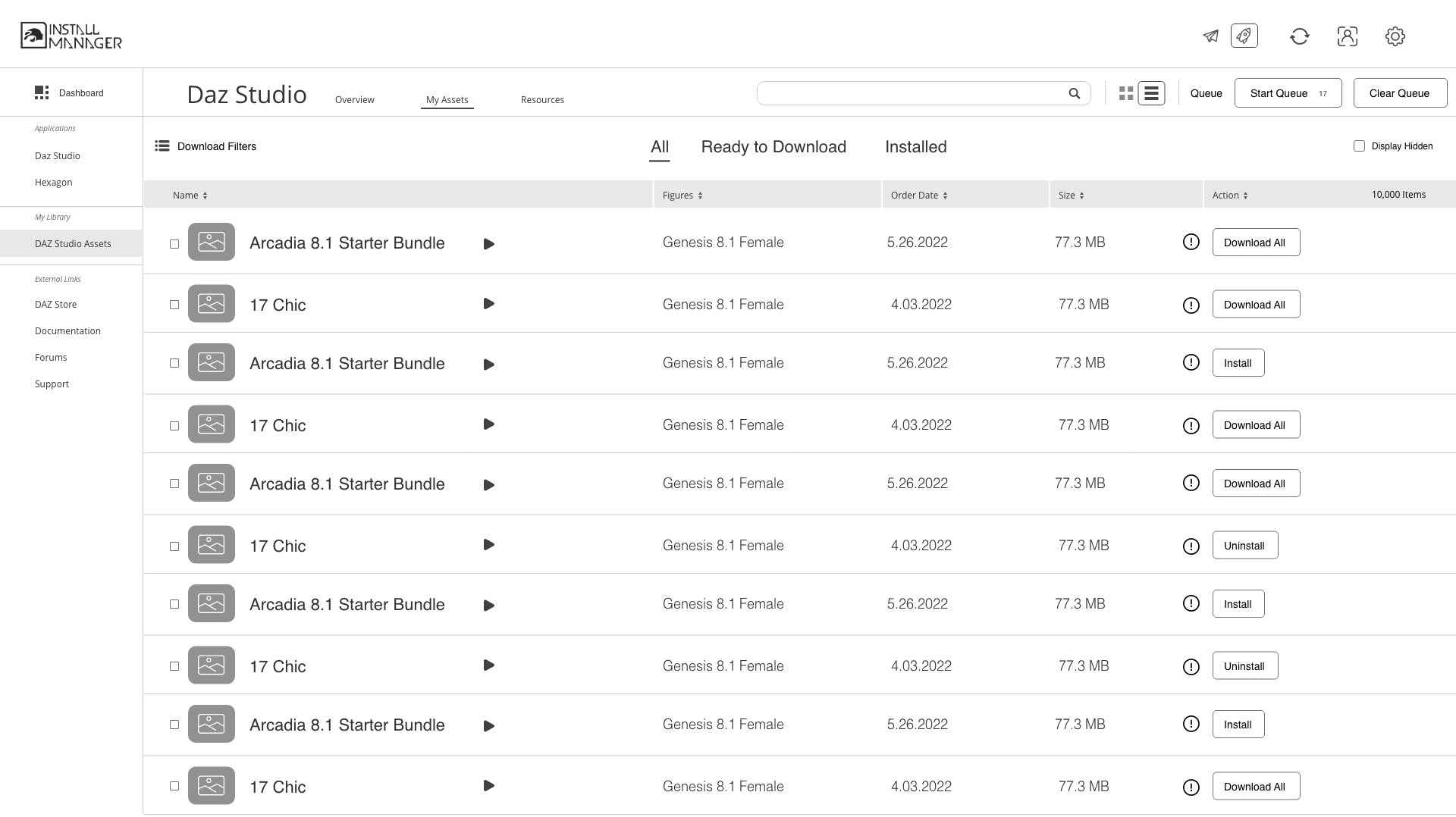Image resolution: width=1456 pixels, height=817 pixels.
Task: Click the refresh sync icon
Action: pos(1300,36)
